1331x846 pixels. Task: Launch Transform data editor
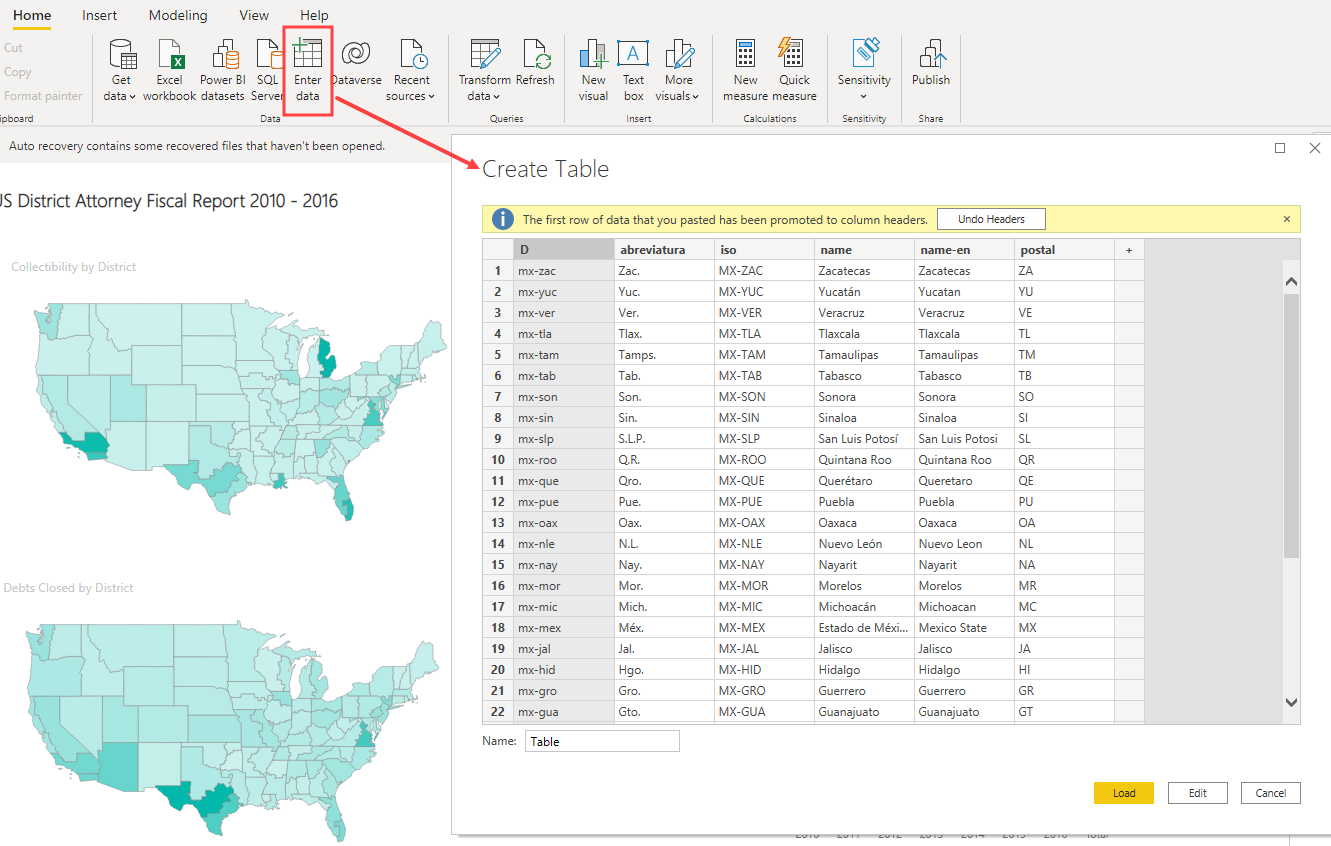[x=484, y=70]
